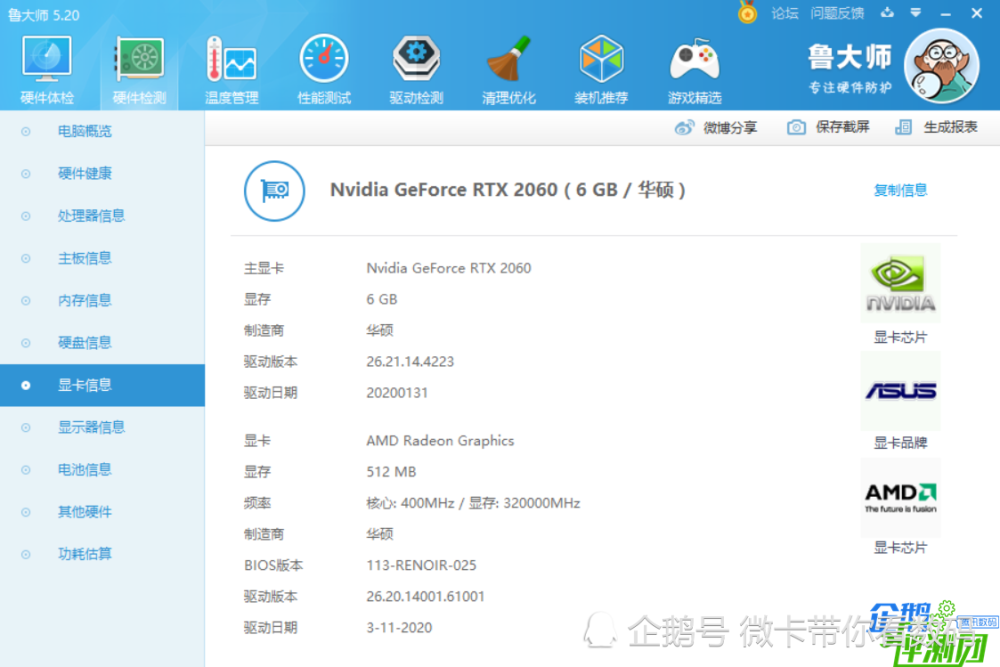Image resolution: width=1000 pixels, height=667 pixels.
Task: Click the Nvidia GeForce RTX 2060 heading
Action: click(x=507, y=190)
